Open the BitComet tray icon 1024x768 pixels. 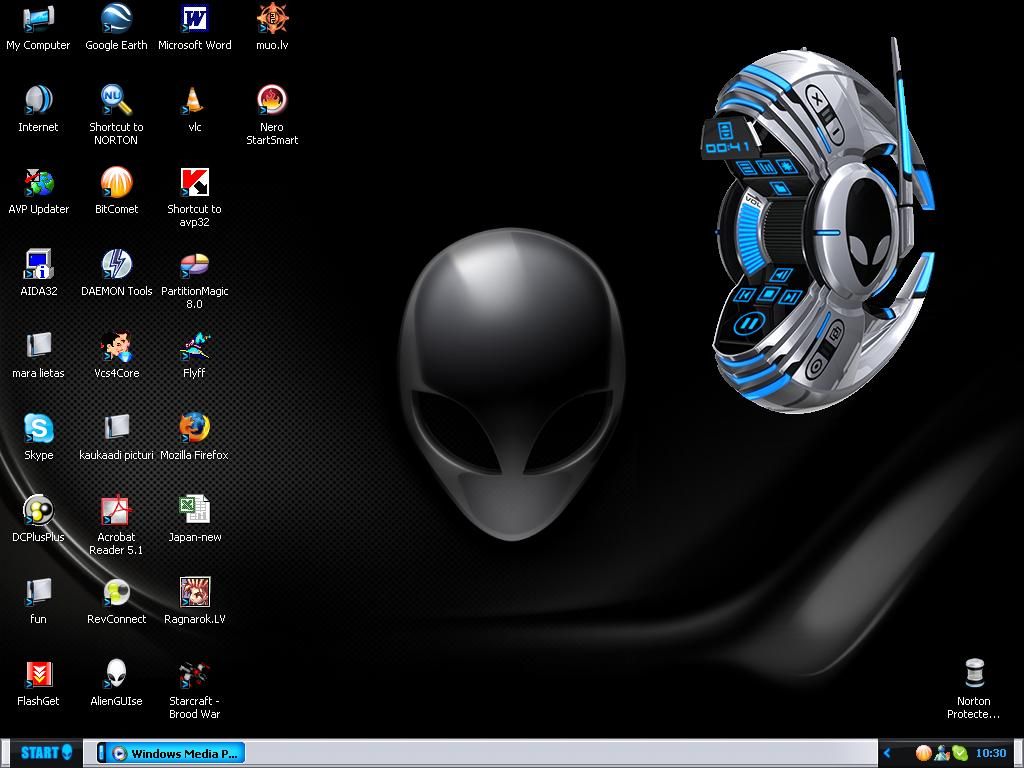(923, 753)
